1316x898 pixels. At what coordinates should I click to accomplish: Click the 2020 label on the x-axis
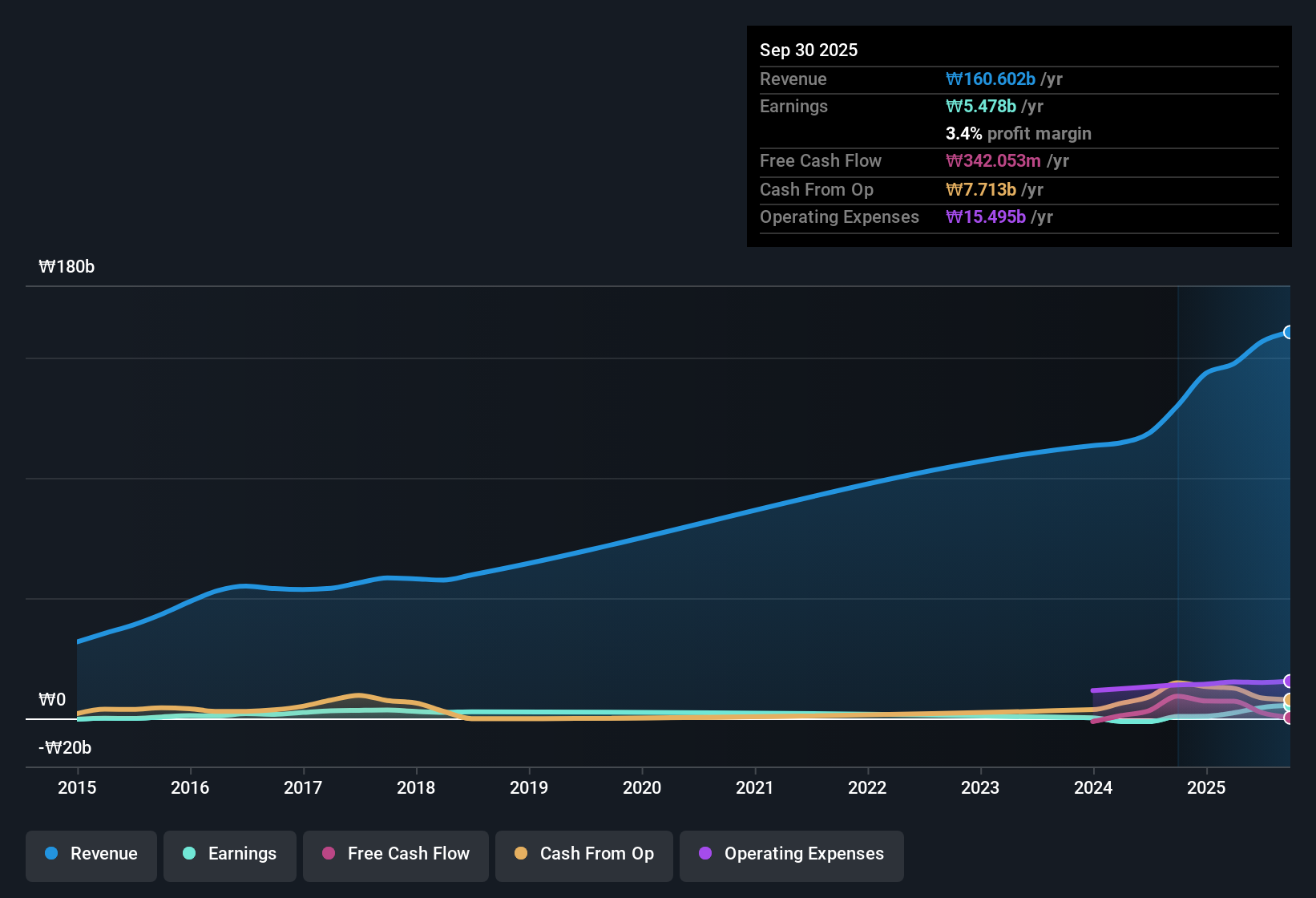(641, 788)
